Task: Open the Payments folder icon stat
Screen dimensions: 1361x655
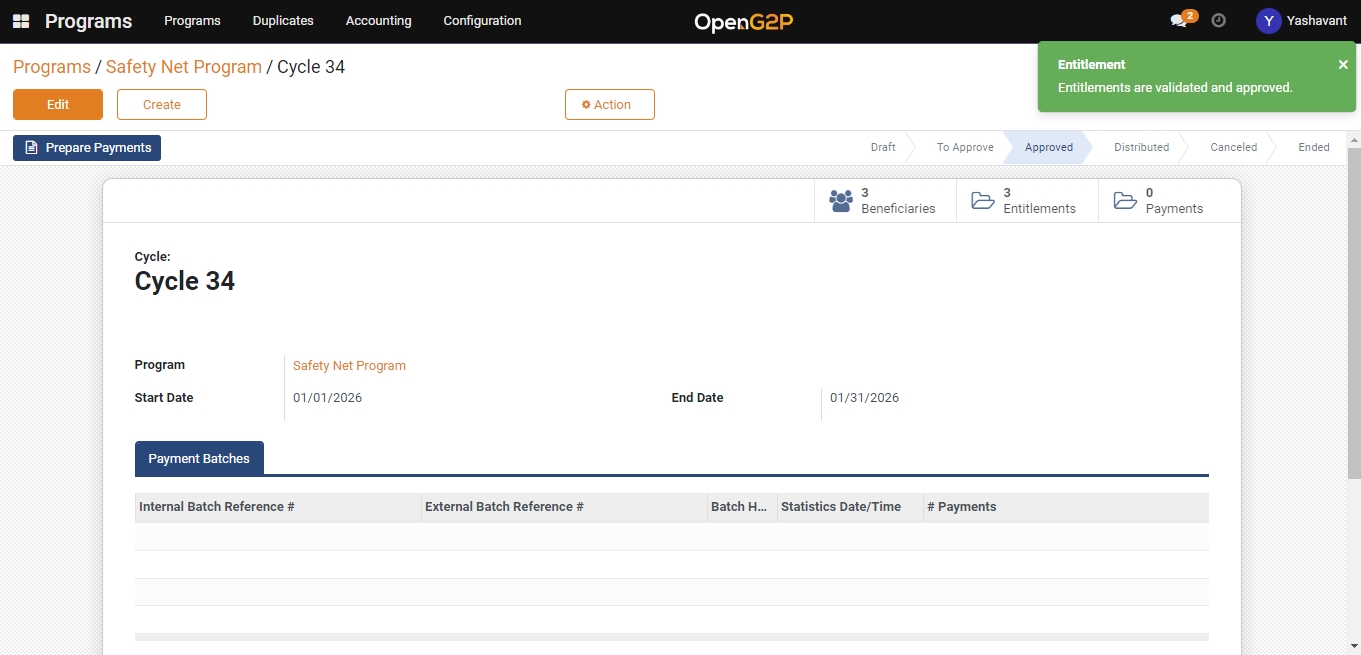Action: click(1125, 201)
